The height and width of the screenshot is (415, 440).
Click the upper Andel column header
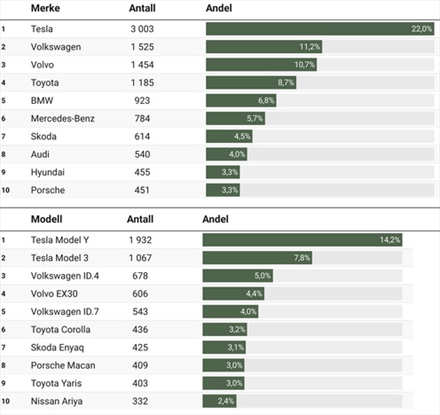coord(219,8)
